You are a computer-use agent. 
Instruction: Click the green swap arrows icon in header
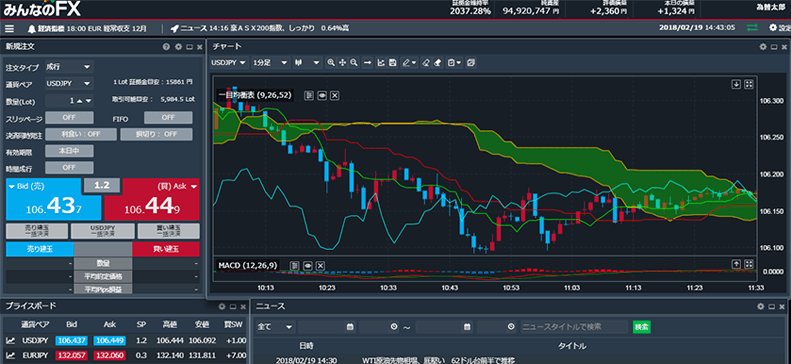pos(752,28)
